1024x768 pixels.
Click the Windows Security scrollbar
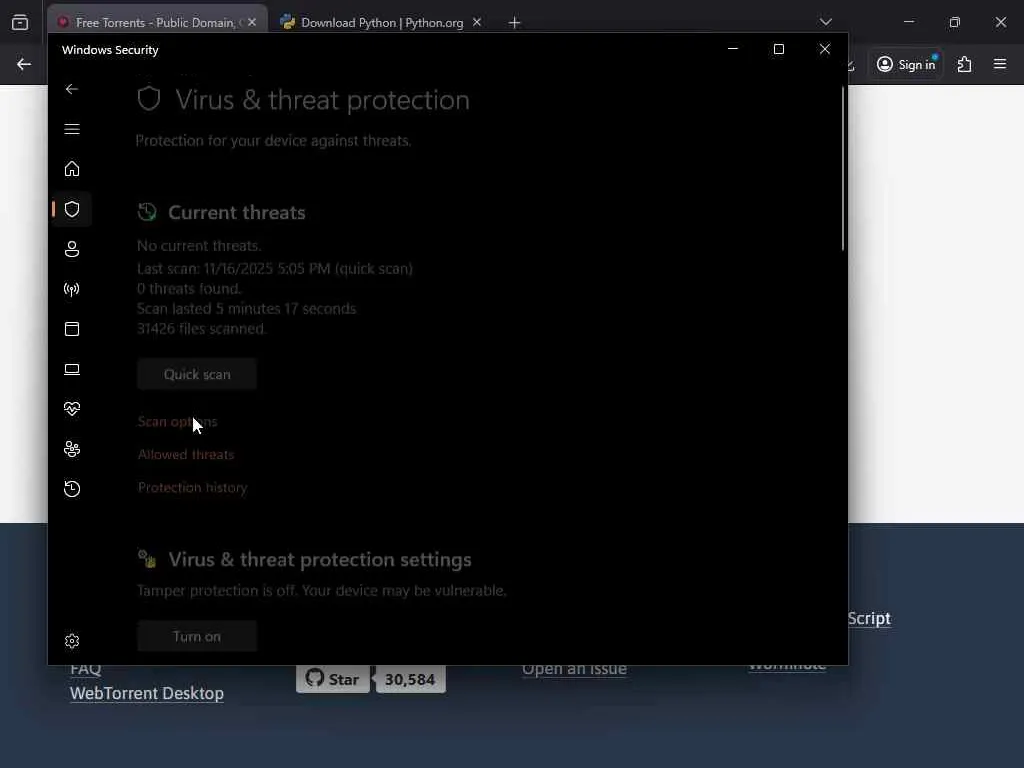[842, 168]
